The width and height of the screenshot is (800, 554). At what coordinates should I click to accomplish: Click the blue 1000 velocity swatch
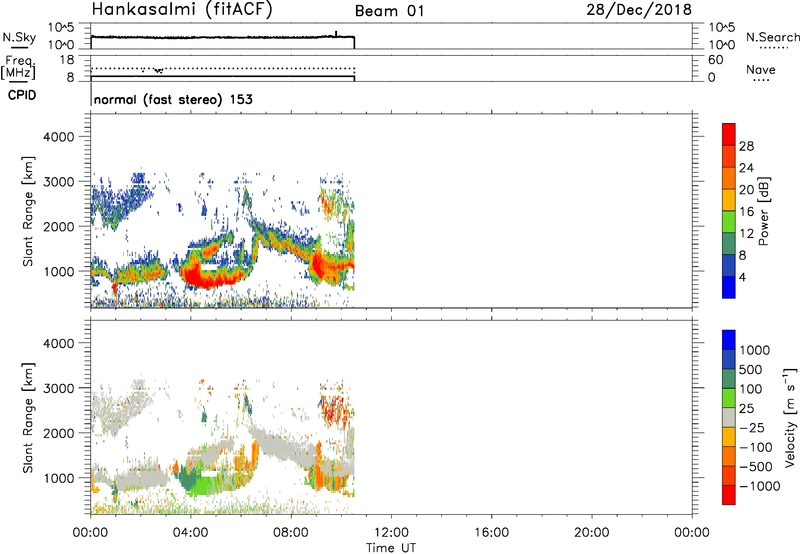click(729, 340)
